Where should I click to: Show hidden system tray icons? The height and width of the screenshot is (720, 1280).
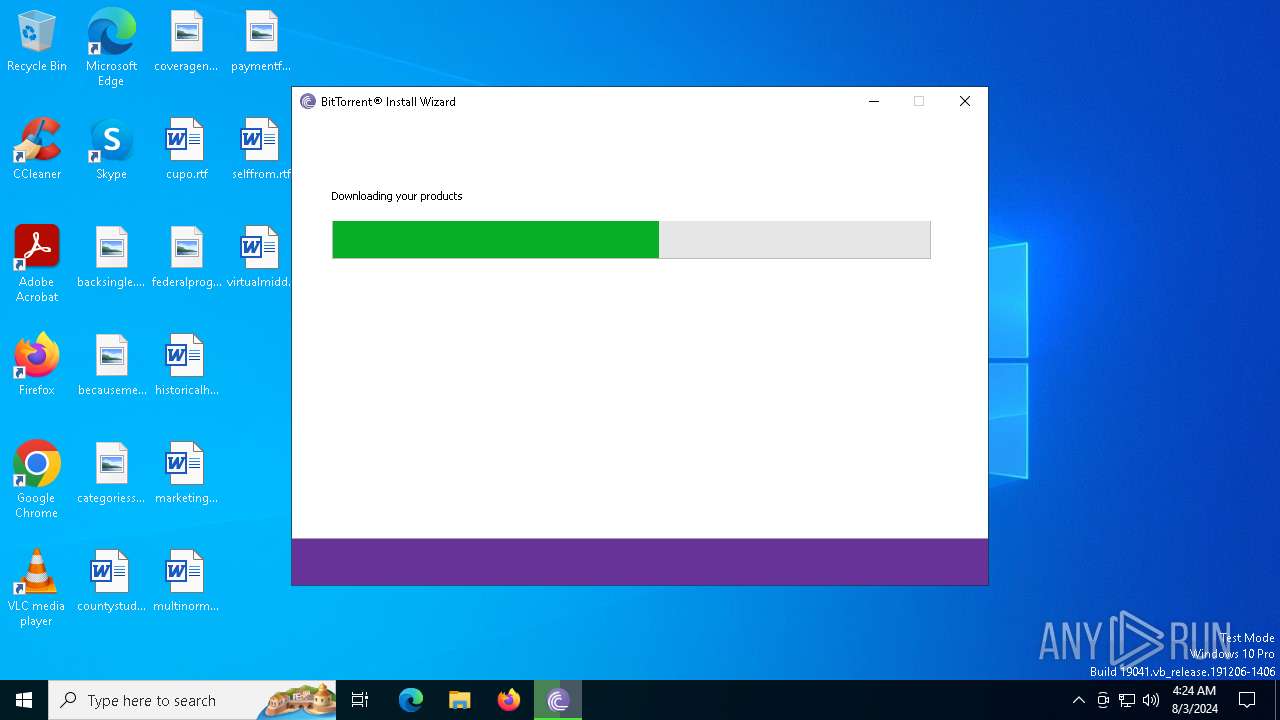tap(1078, 700)
